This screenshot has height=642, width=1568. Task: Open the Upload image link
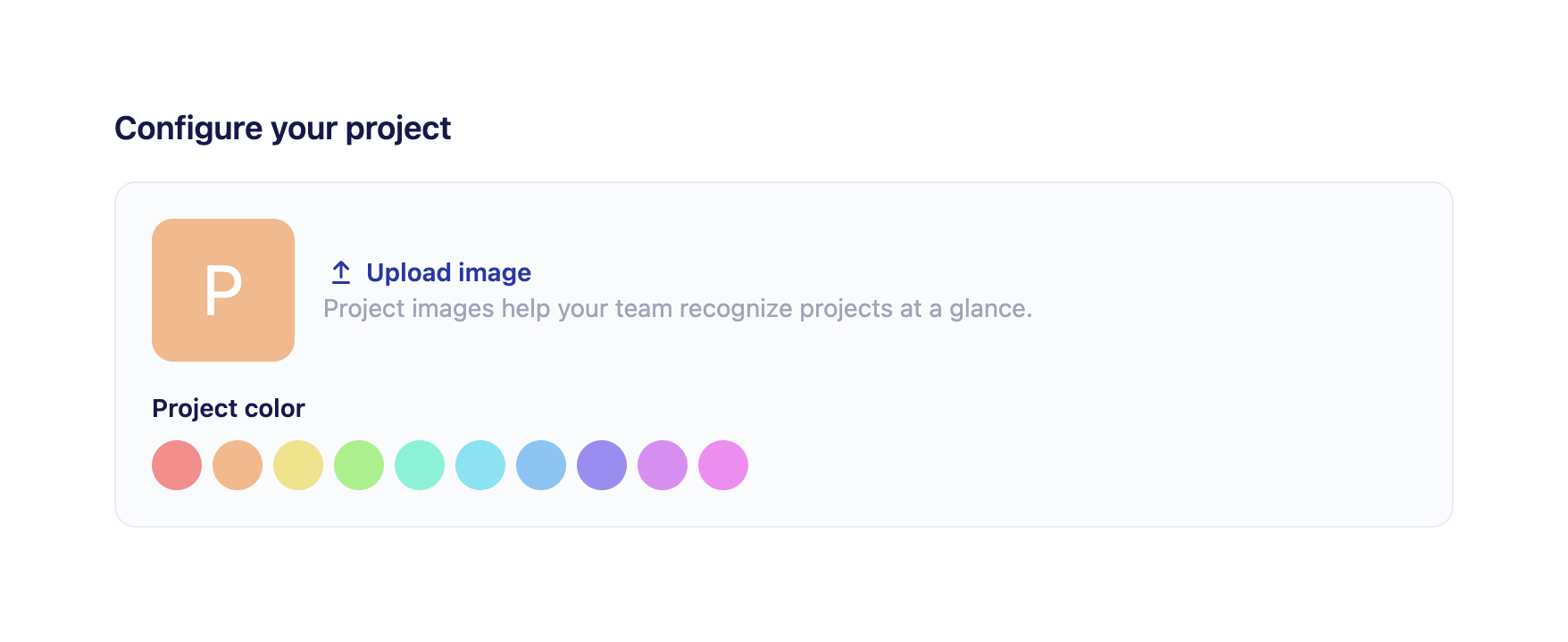pyautogui.click(x=448, y=272)
